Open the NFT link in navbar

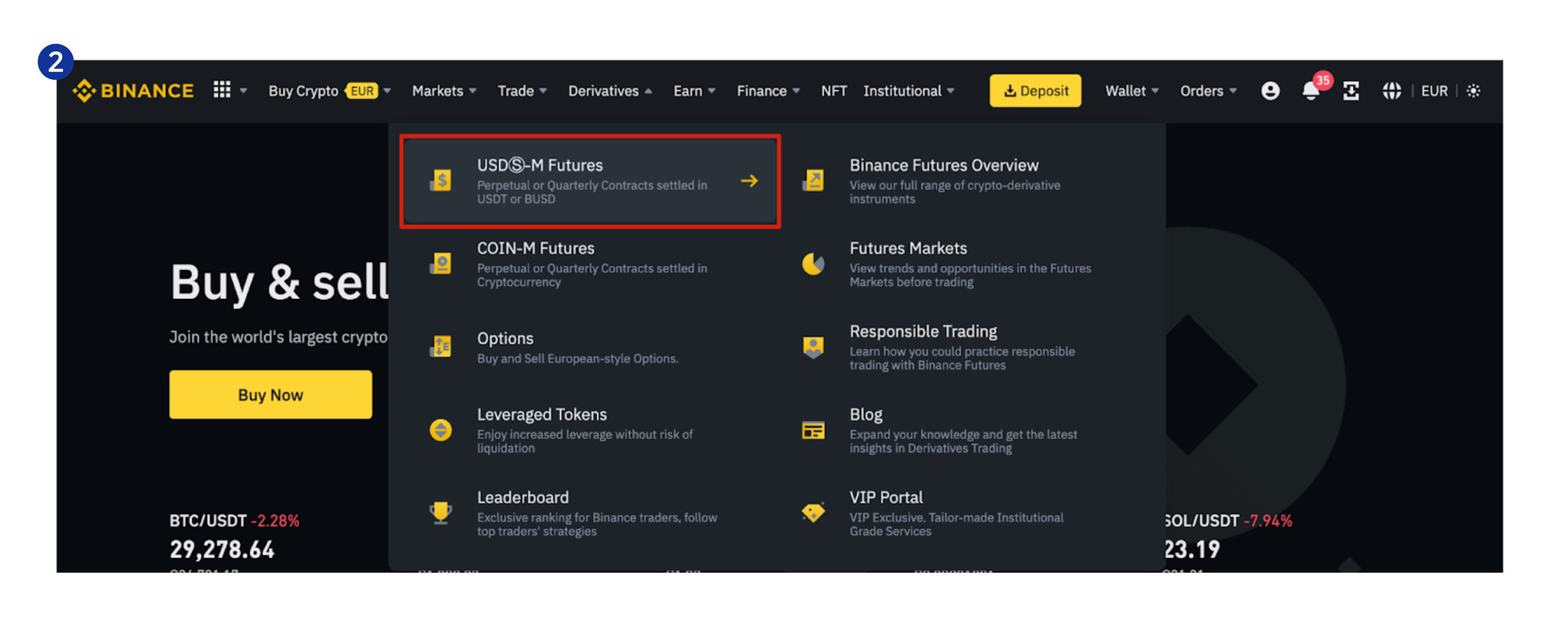tap(834, 91)
